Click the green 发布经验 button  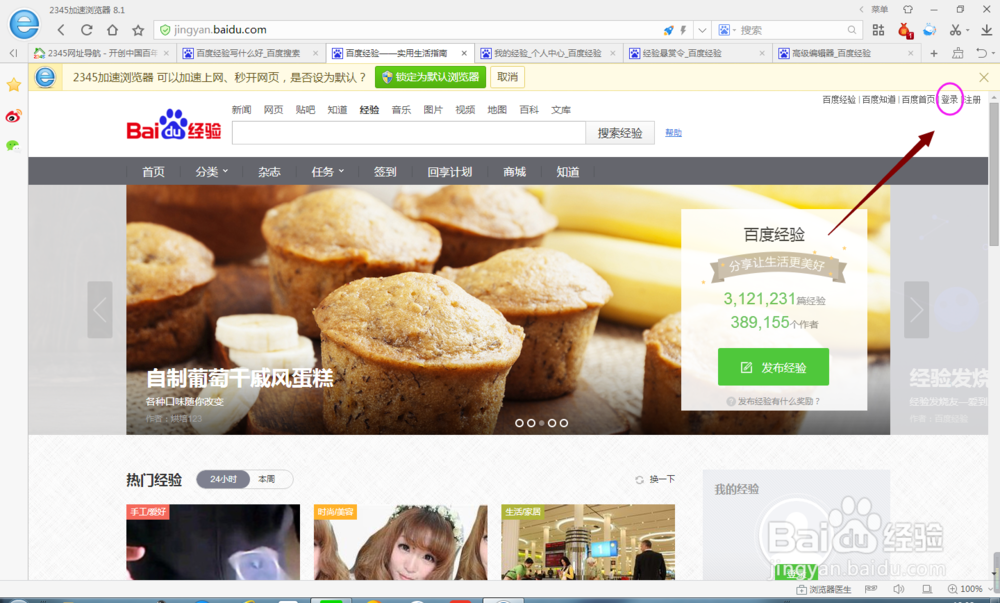(773, 367)
